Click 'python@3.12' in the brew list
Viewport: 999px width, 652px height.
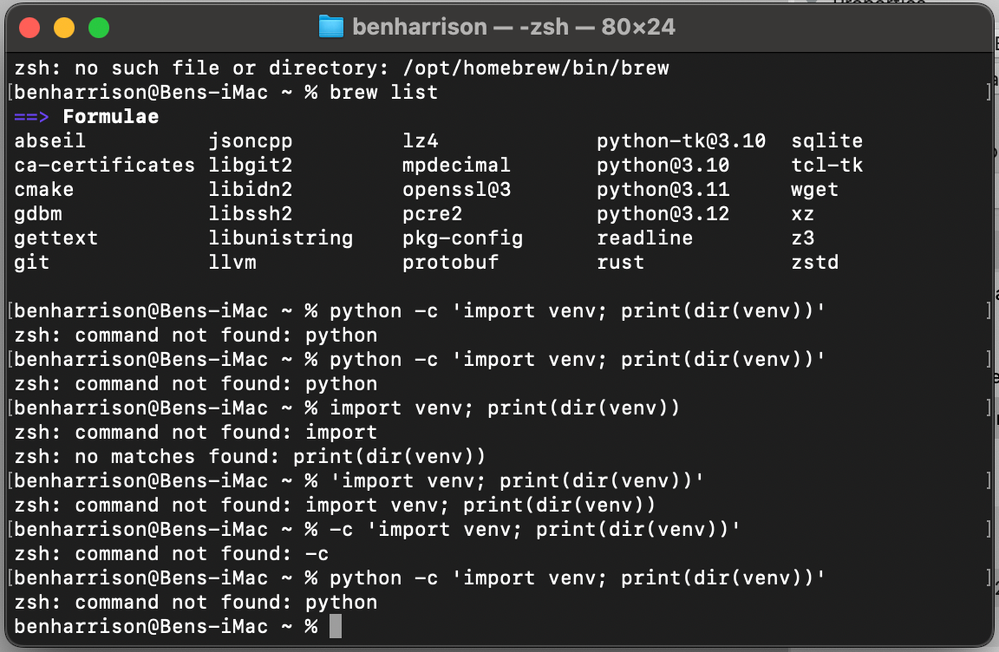663,214
